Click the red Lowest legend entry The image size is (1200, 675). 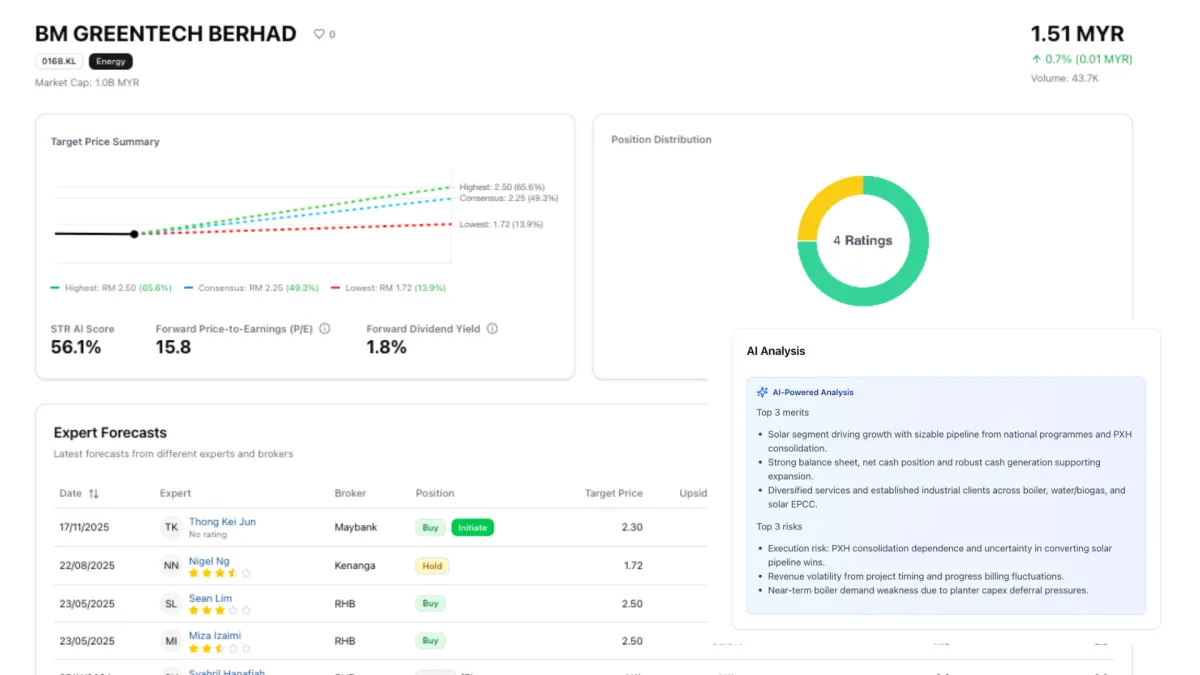pos(388,288)
